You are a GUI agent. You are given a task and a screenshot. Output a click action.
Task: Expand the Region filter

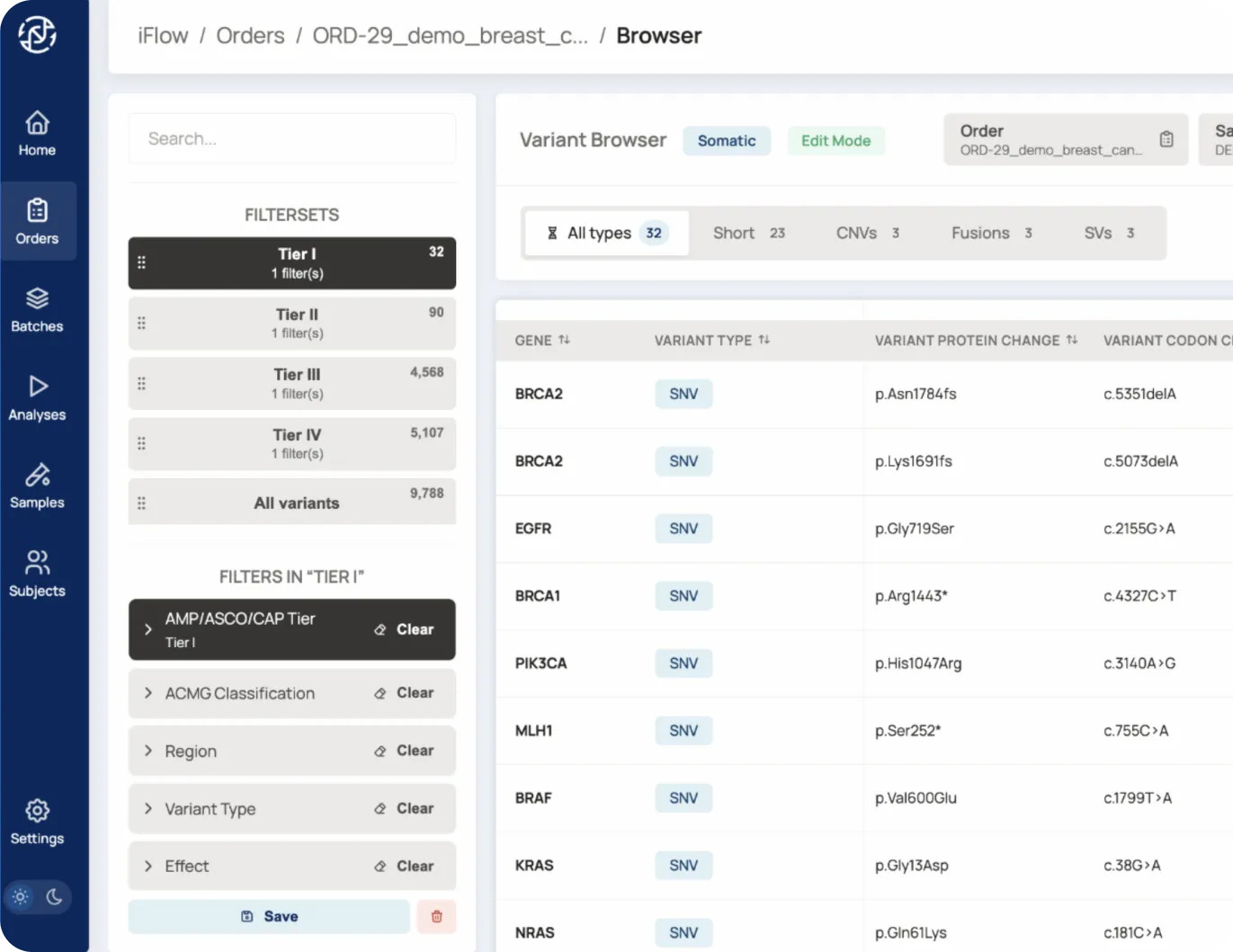pos(148,751)
